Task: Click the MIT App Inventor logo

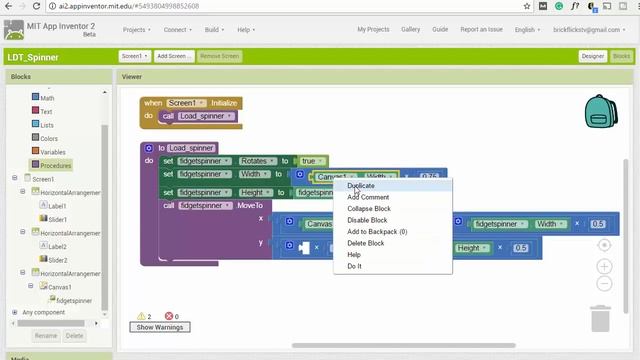Action: tap(14, 30)
